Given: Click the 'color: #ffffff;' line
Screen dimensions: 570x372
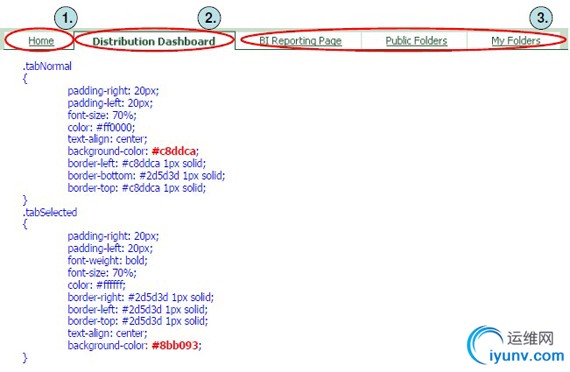Looking at the screenshot, I should (97, 285).
